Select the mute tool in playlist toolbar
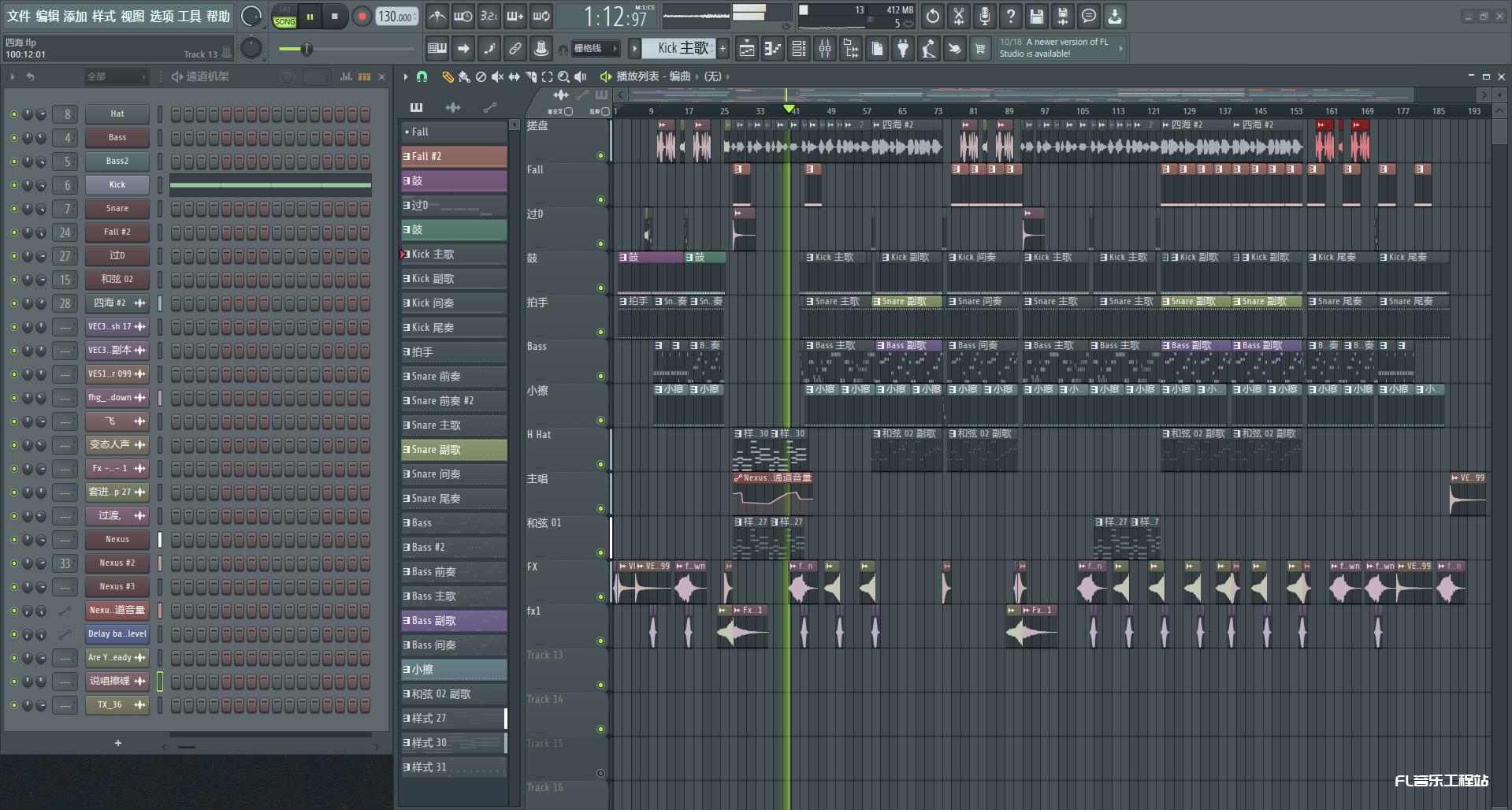 (x=497, y=76)
